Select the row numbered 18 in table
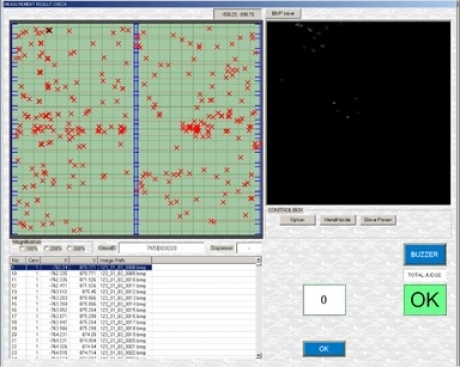Viewport: 460px width, 367px height. (81, 322)
